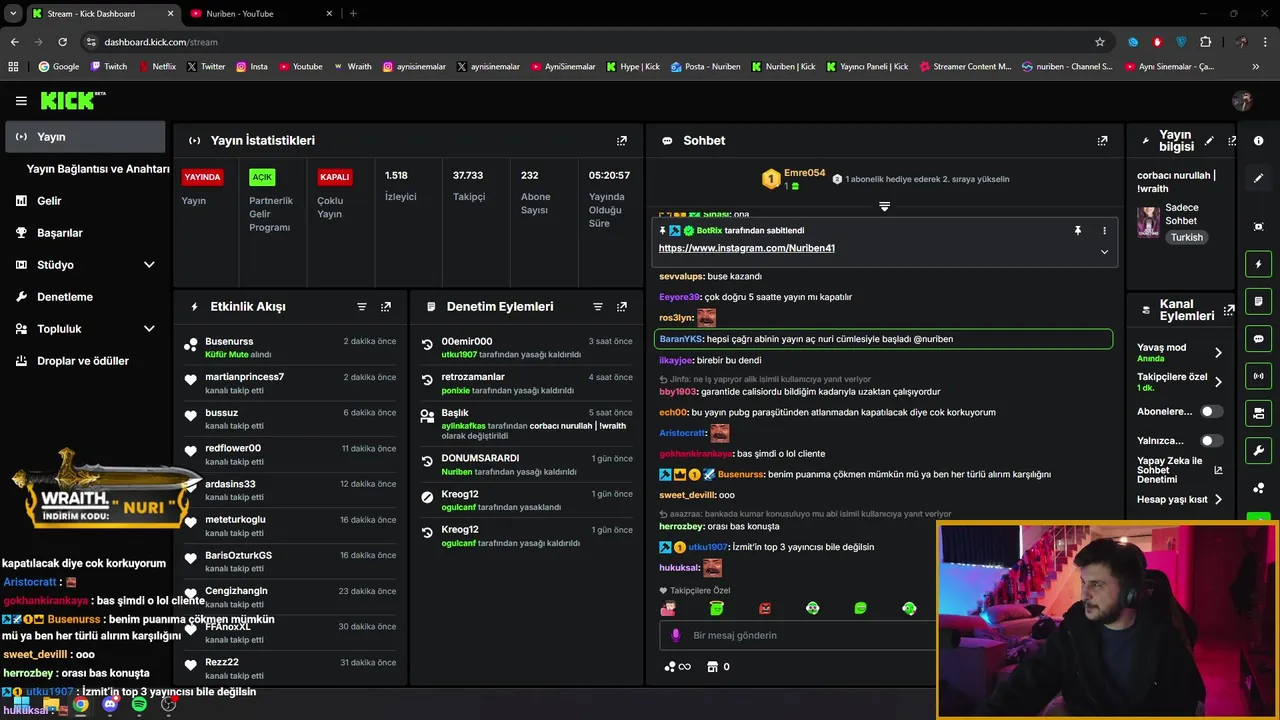Bookmark this page with the star icon
The height and width of the screenshot is (720, 1280).
[1100, 42]
